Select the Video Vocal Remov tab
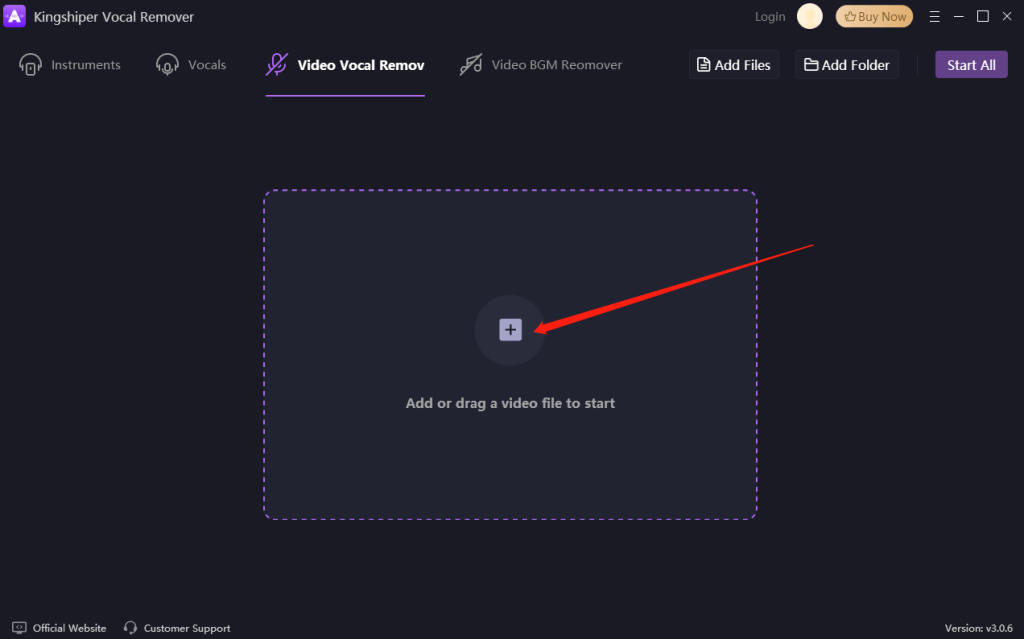Image resolution: width=1024 pixels, height=639 pixels. point(345,65)
